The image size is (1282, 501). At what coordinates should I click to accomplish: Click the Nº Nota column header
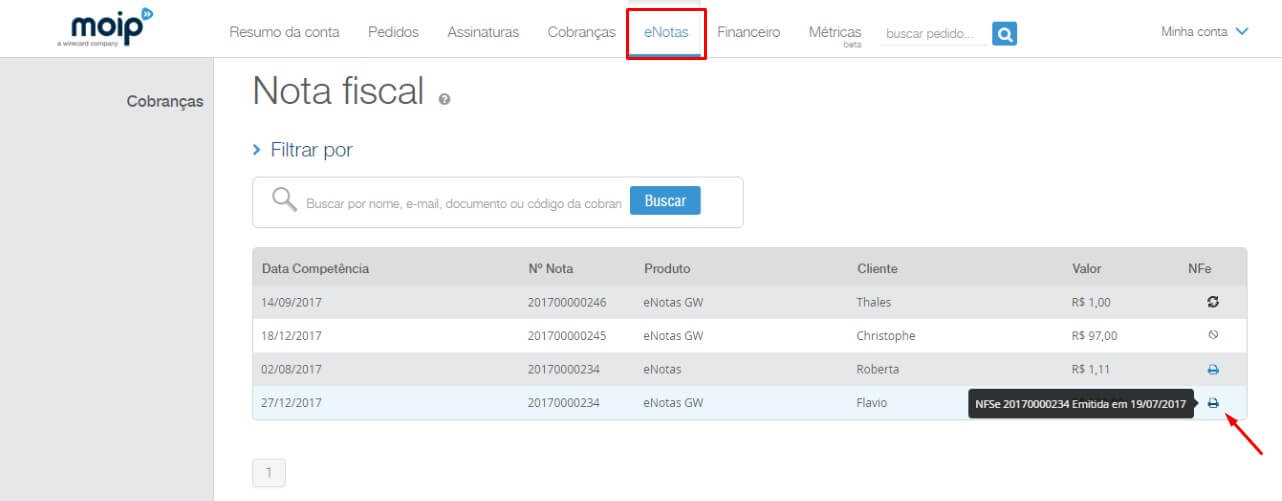click(x=551, y=269)
